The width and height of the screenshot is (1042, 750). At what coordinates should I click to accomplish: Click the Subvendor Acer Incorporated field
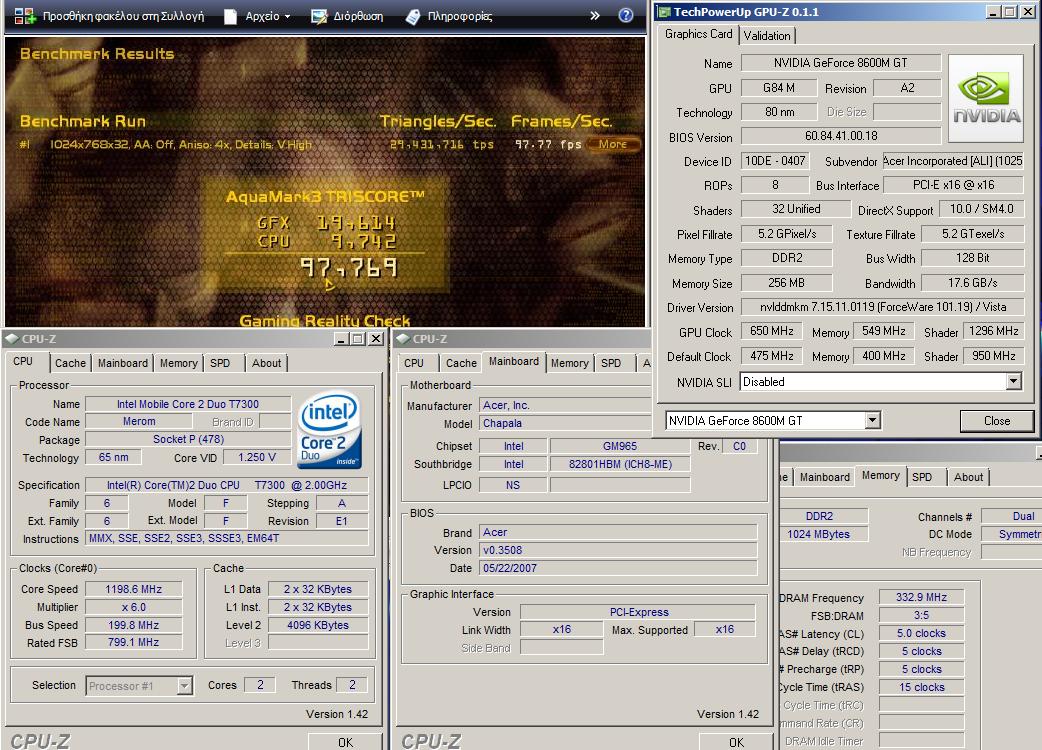(x=953, y=161)
